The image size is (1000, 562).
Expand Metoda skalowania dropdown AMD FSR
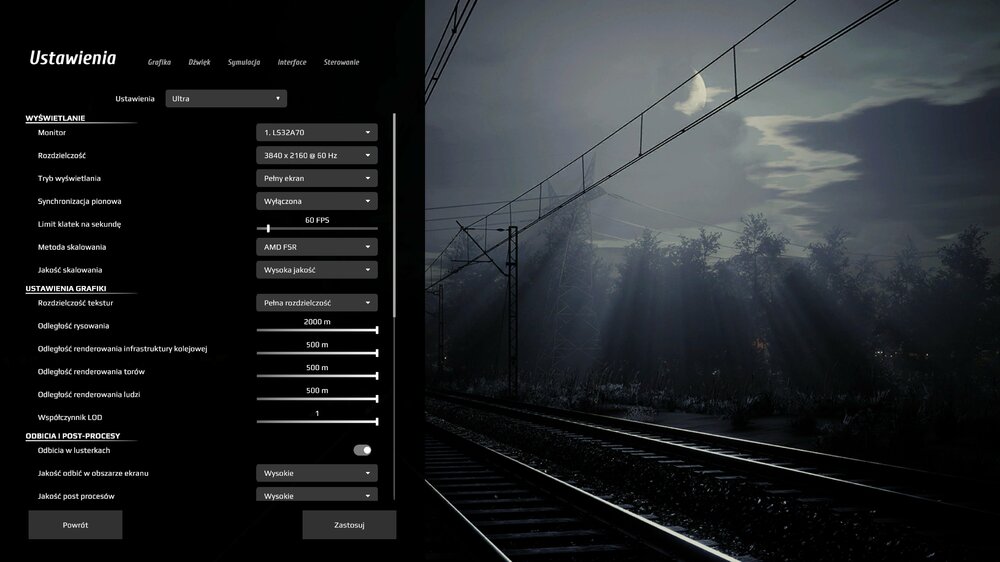point(316,247)
